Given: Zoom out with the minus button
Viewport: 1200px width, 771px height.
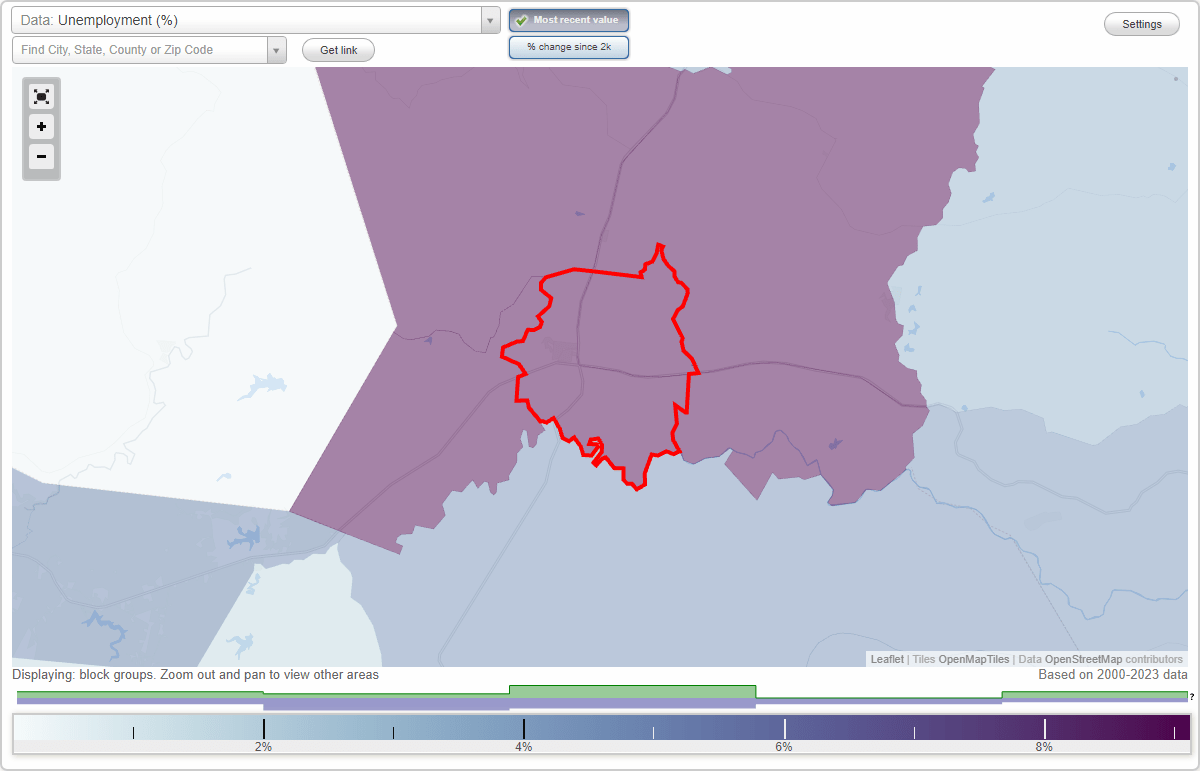Looking at the screenshot, I should [x=41, y=156].
